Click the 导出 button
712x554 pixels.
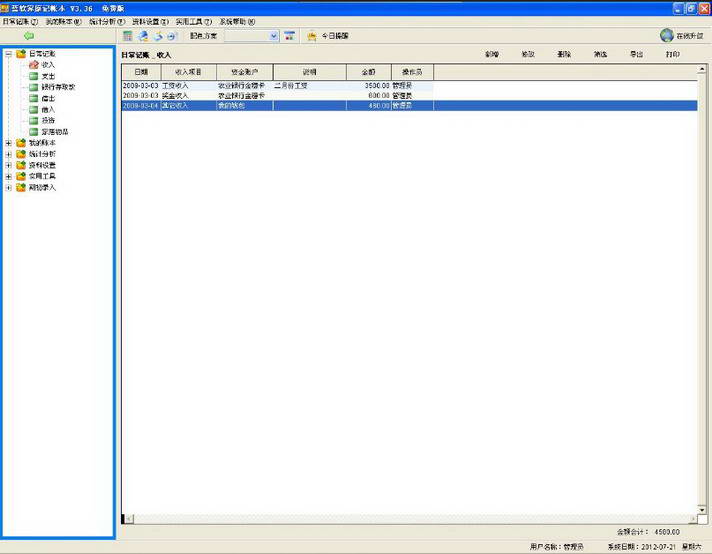[x=637, y=54]
